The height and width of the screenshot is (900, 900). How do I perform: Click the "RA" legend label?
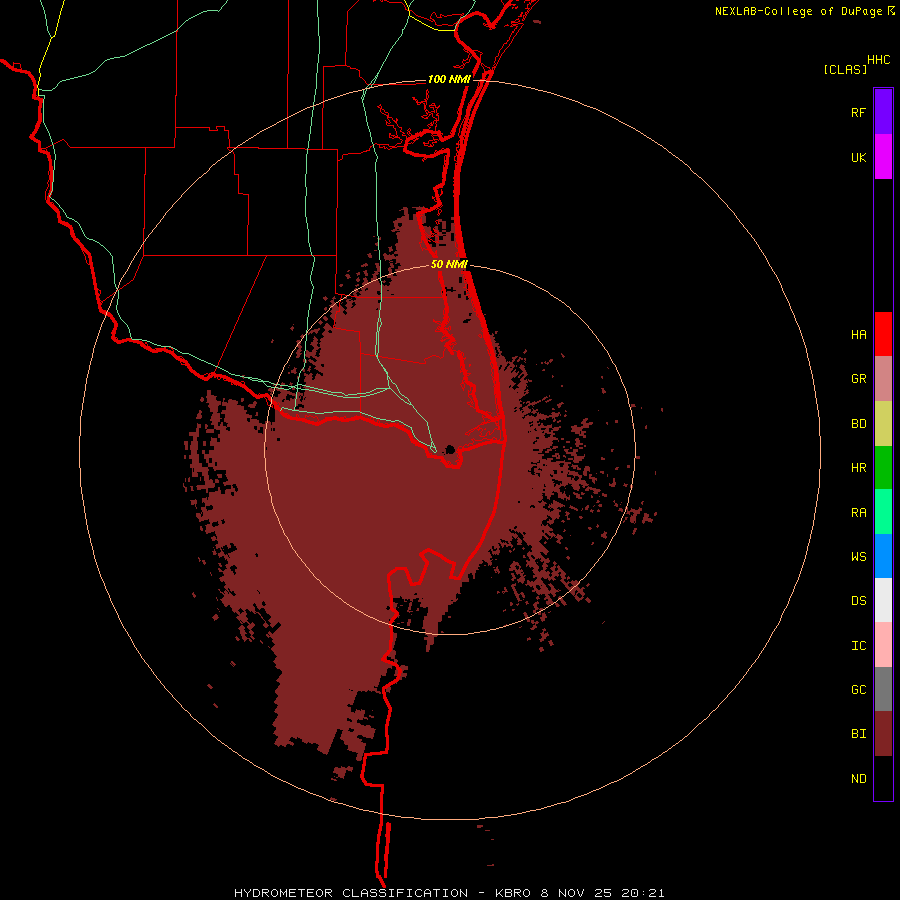[858, 513]
